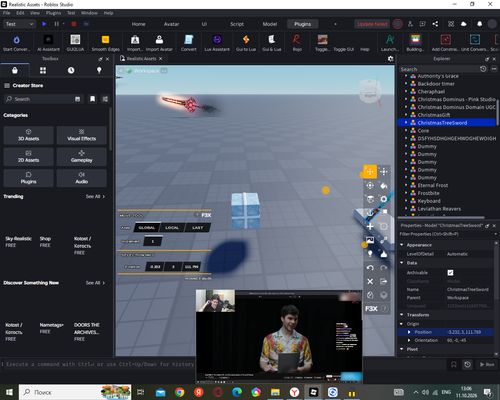Viewport: 500px width, 400px height.
Task: Select the F3X Resize tool
Action: (384, 172)
